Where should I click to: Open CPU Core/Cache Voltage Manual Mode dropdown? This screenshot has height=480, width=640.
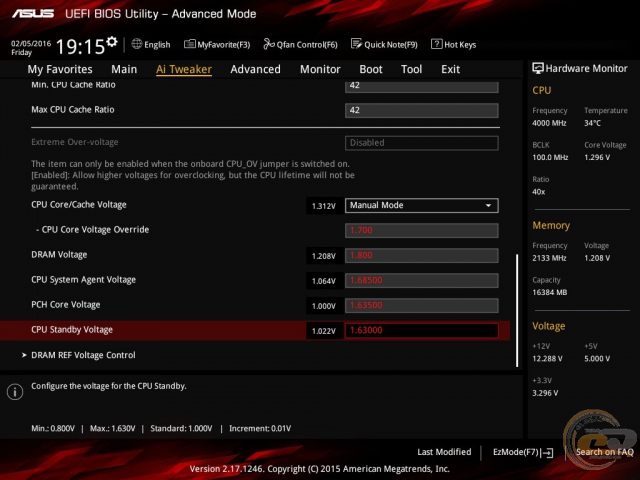point(422,205)
